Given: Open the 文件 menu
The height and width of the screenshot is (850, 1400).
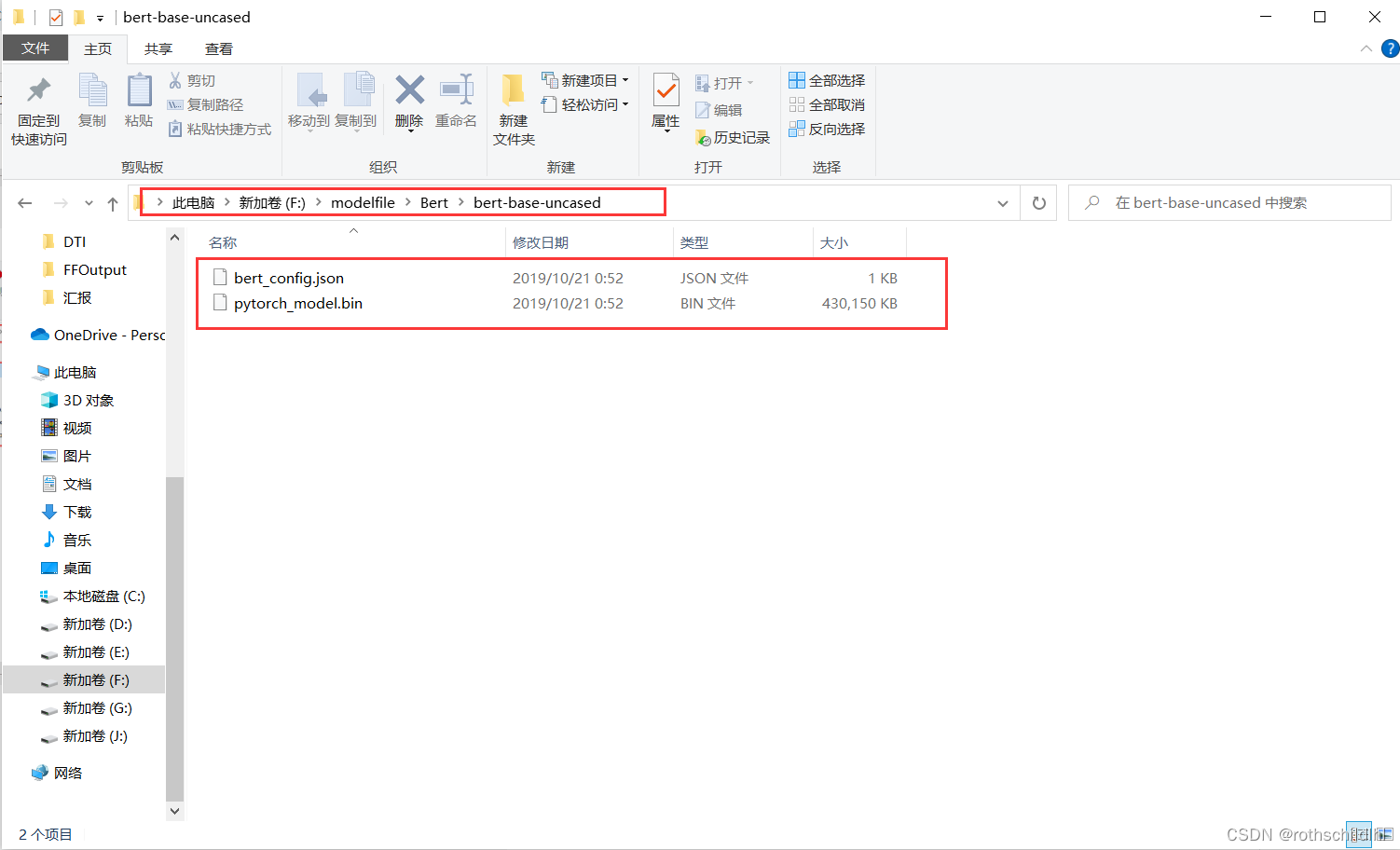Looking at the screenshot, I should [34, 48].
